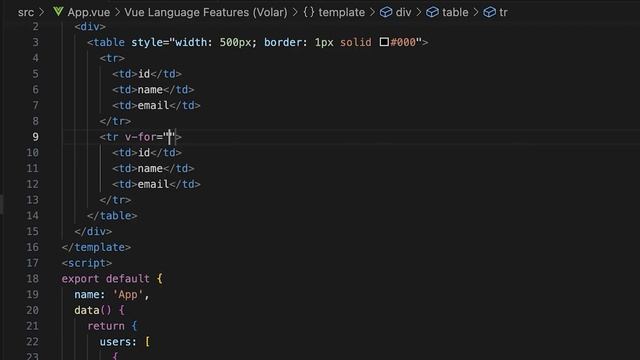The image size is (640, 360).
Task: Click the <tr> tag on line 4
Action: (x=112, y=58)
